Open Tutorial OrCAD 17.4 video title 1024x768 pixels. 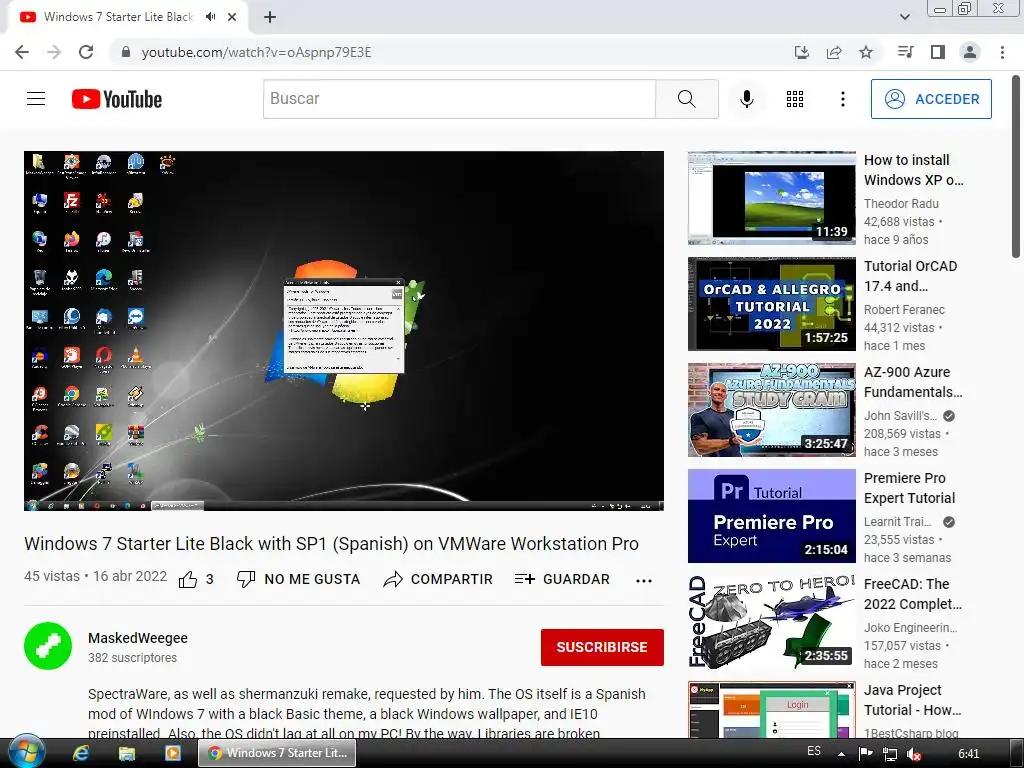click(x=910, y=276)
